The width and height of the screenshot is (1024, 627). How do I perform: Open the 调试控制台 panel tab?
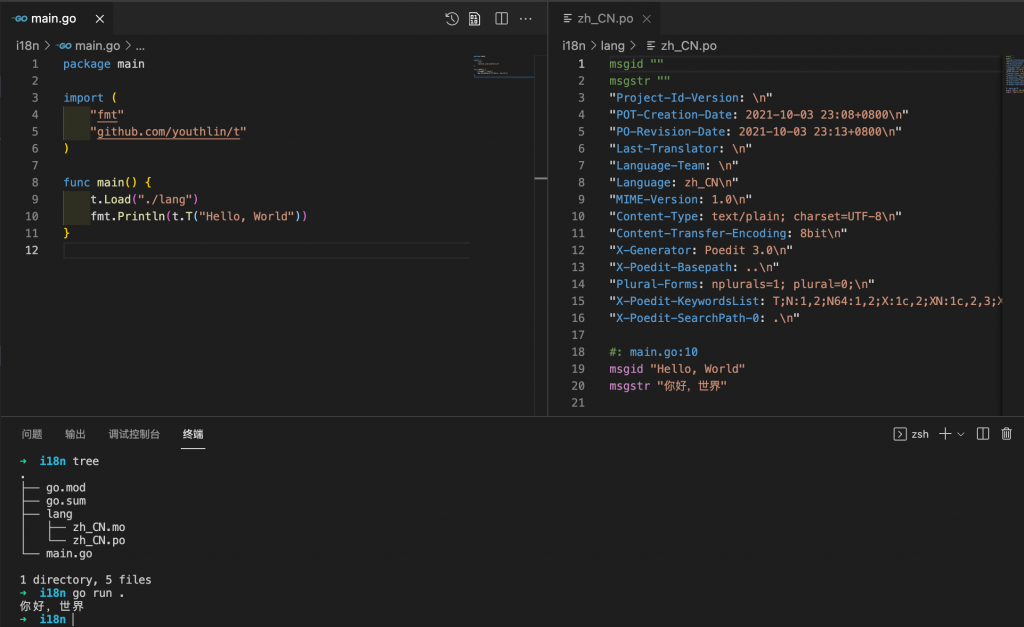[x=134, y=434]
